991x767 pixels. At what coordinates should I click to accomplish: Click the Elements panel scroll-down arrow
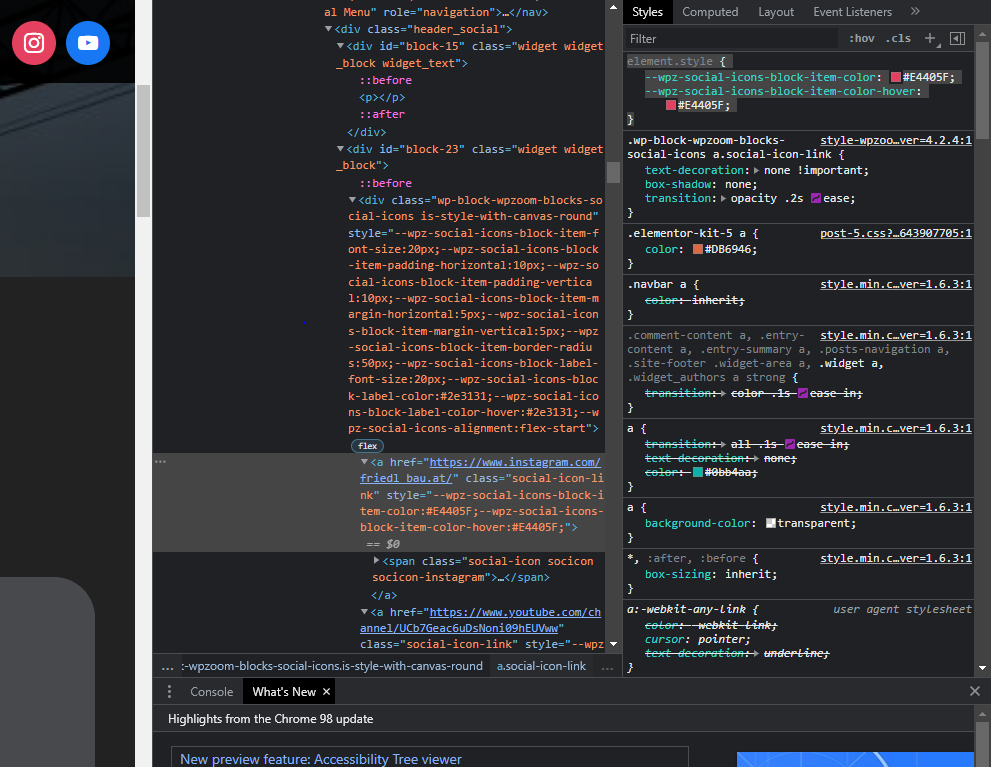click(x=613, y=644)
